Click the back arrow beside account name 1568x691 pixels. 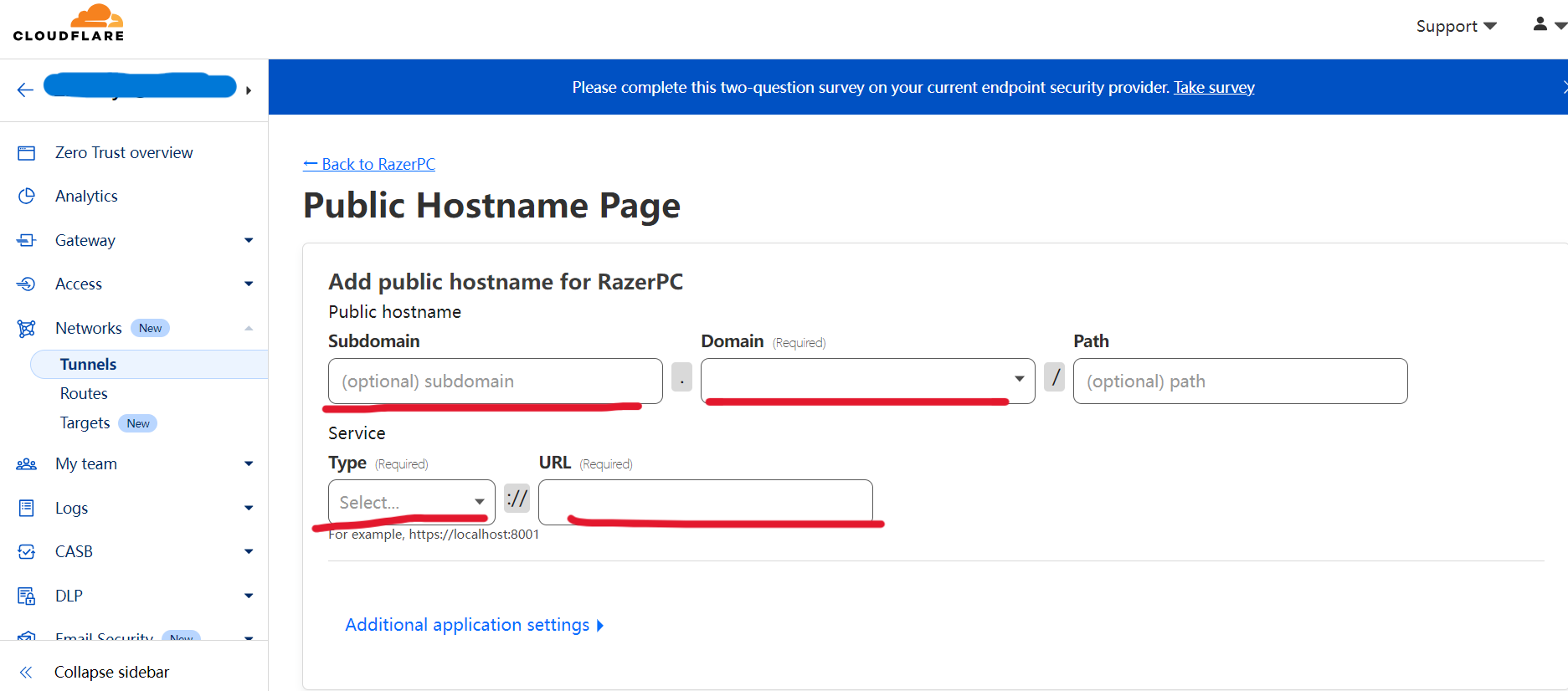click(25, 90)
